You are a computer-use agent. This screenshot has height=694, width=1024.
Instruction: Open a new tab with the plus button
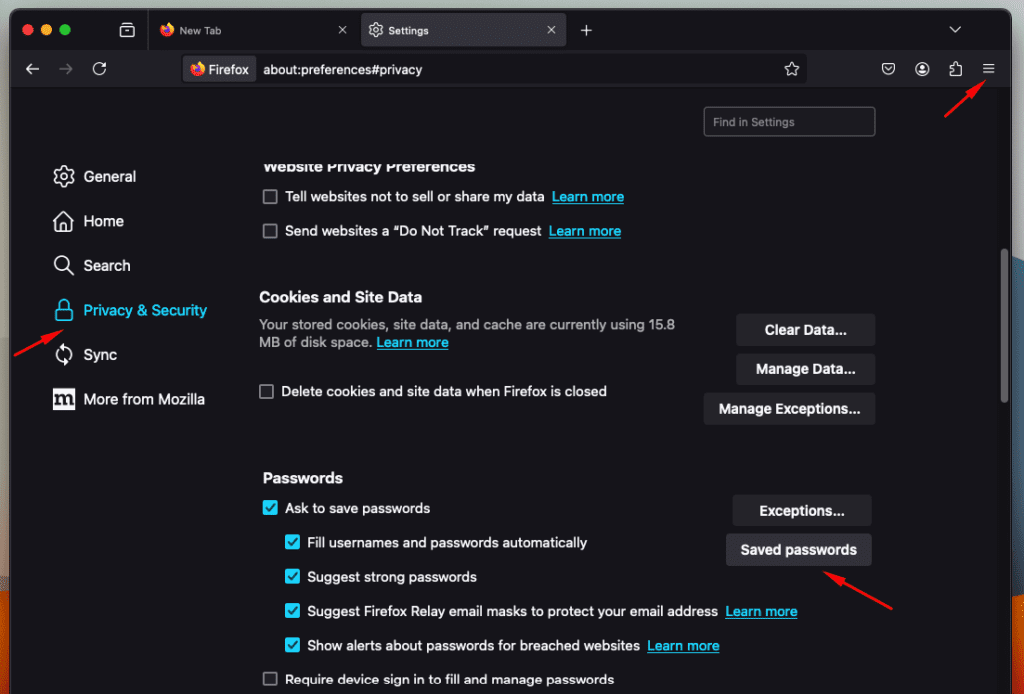click(586, 30)
